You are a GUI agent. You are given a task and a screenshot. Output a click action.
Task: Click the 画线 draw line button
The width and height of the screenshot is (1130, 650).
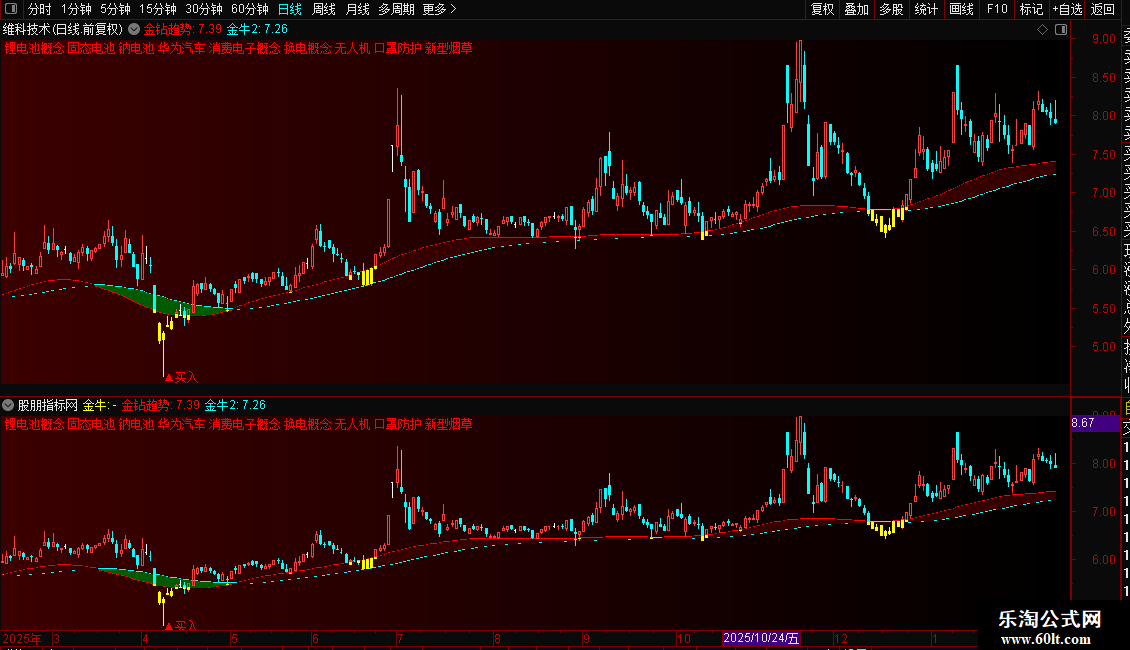[961, 9]
